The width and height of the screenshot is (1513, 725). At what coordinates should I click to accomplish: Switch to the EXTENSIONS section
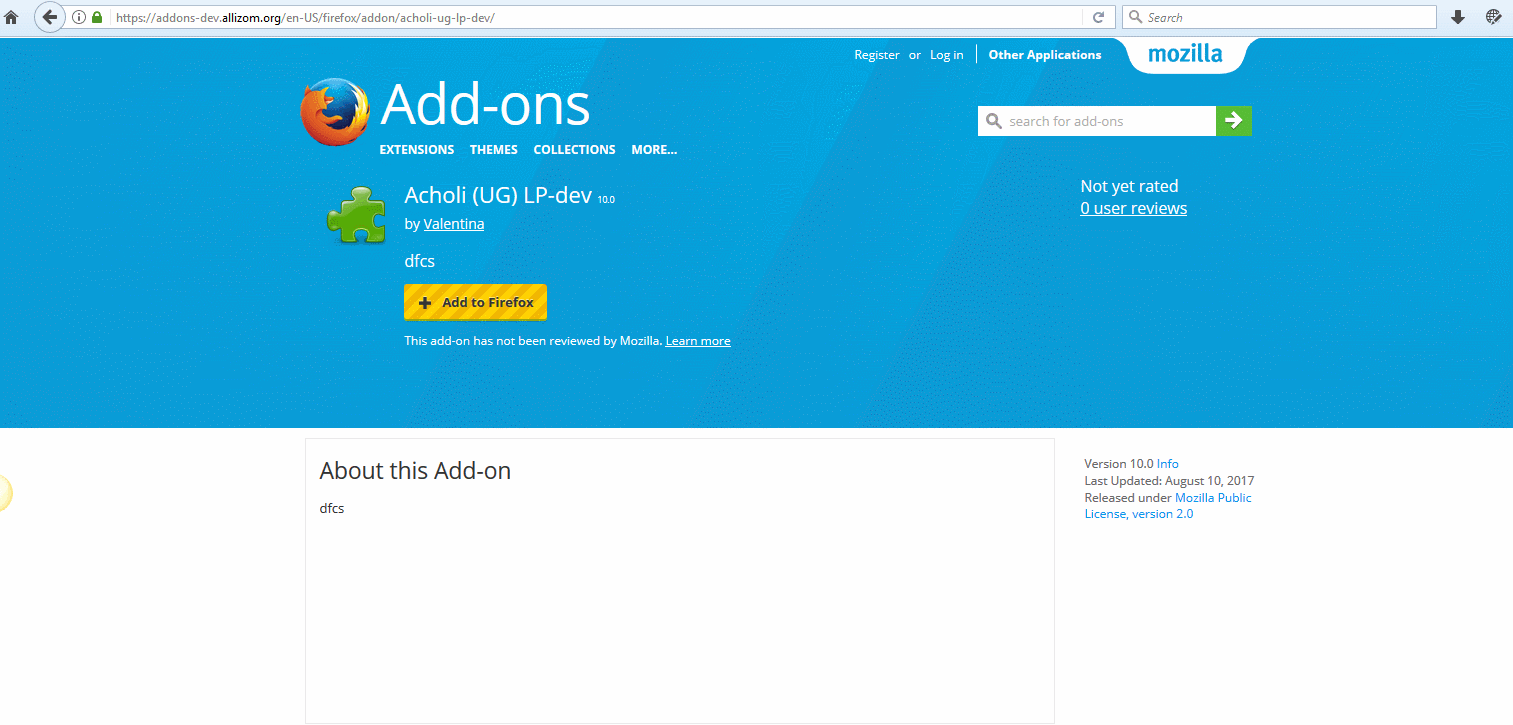pyautogui.click(x=416, y=150)
